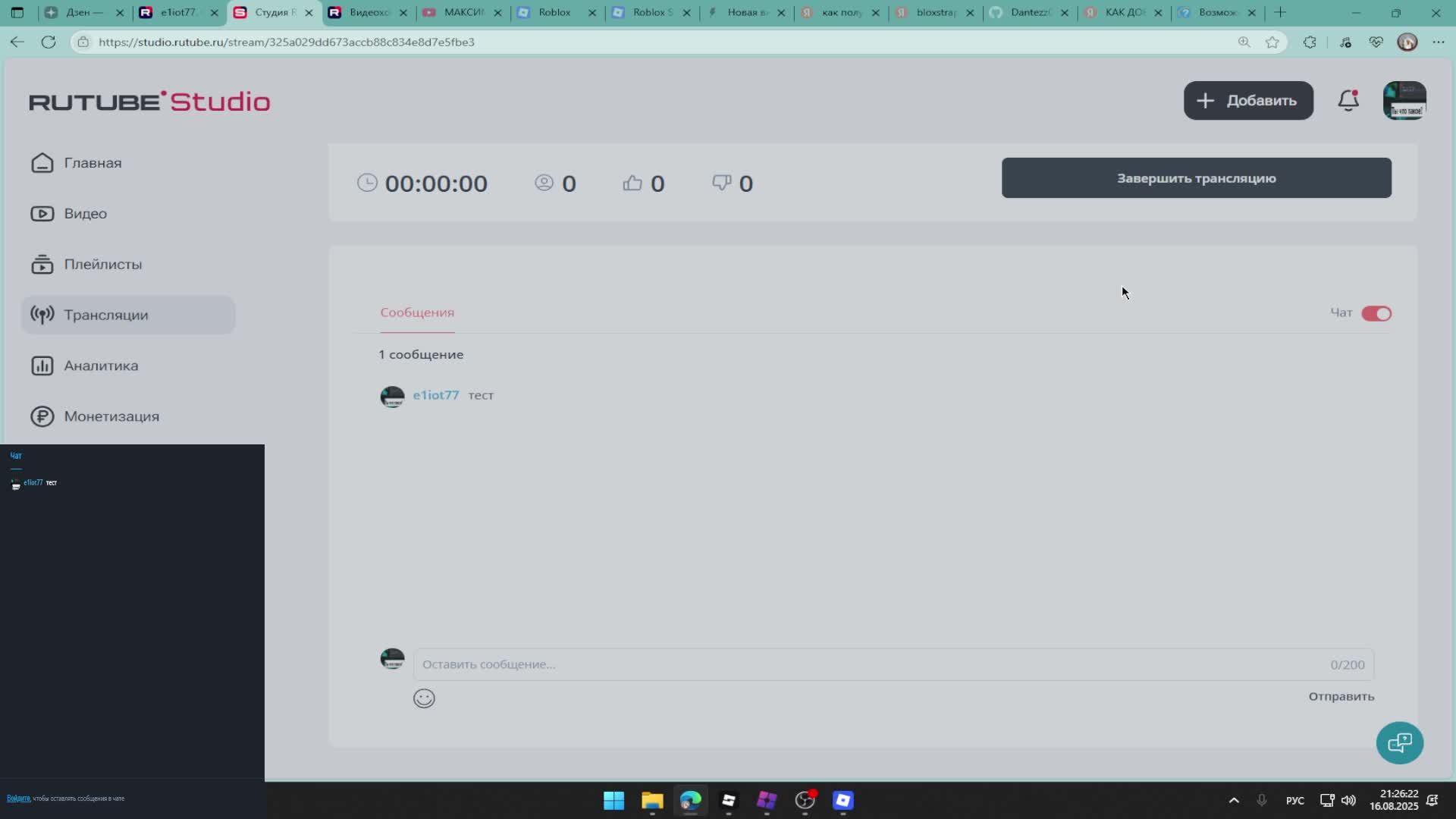Switch to the Сообщения tab
Viewport: 1456px width, 819px height.
point(417,312)
